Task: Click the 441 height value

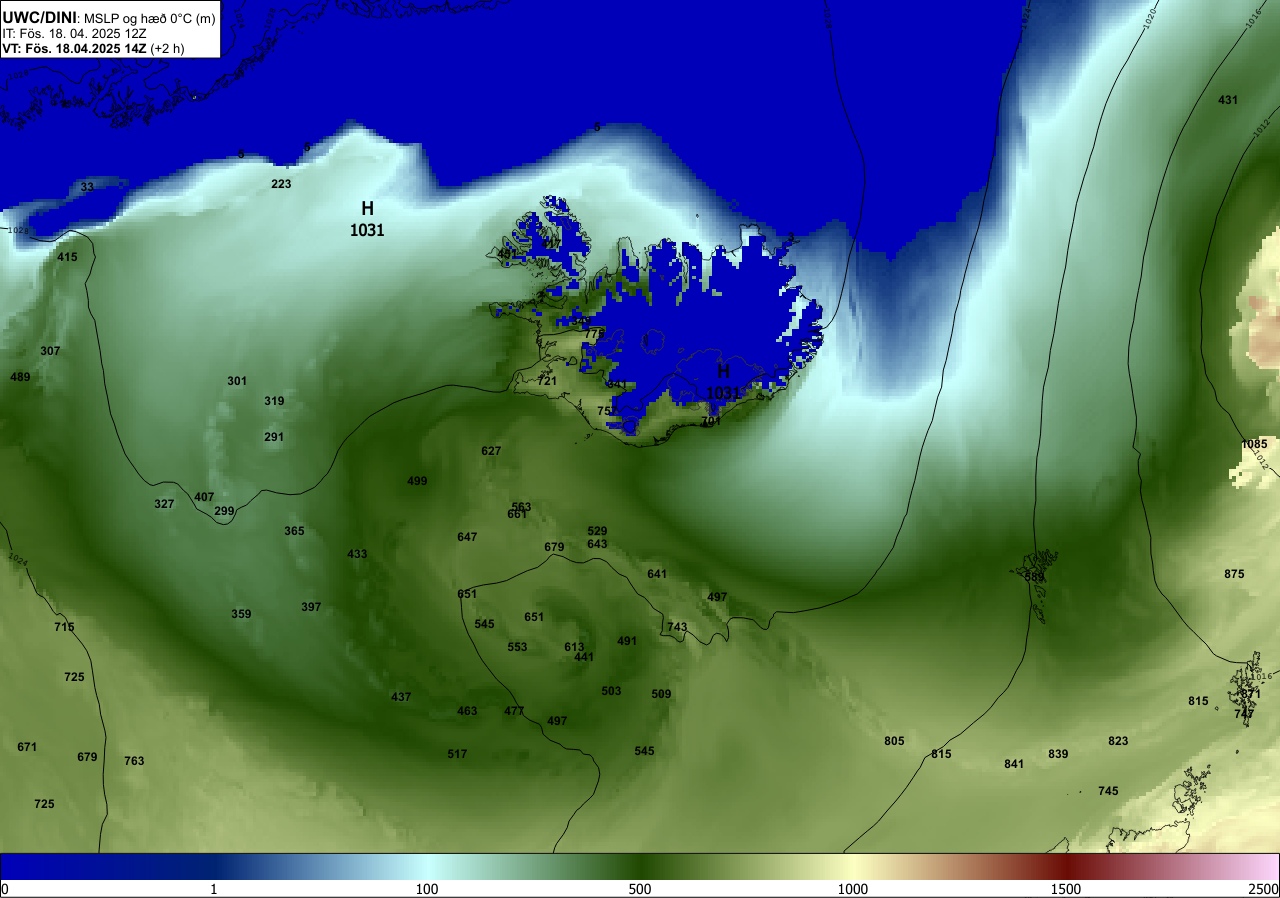Action: [584, 657]
